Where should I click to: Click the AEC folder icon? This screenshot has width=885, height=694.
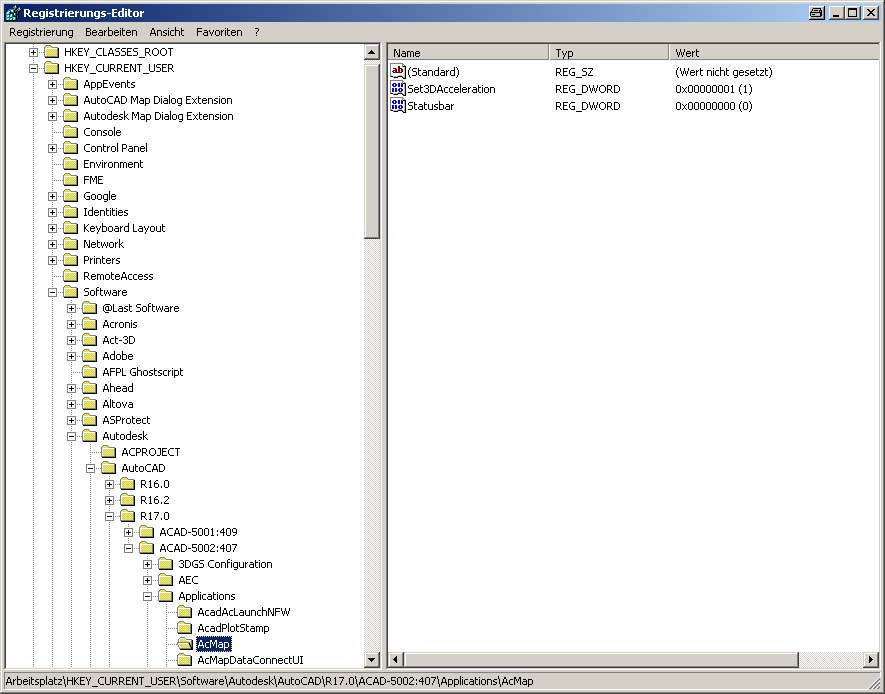[x=166, y=580]
